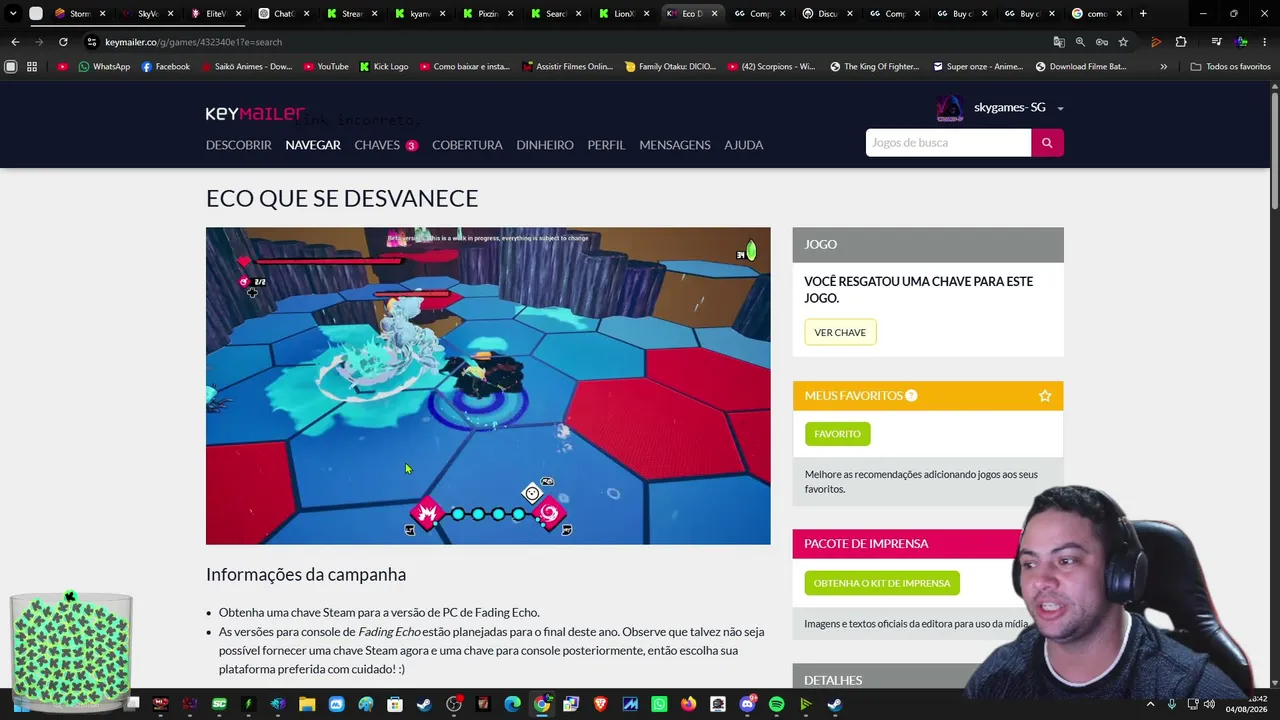Image resolution: width=1280 pixels, height=720 pixels.
Task: Open the Facebook bookmark
Action: (x=165, y=67)
